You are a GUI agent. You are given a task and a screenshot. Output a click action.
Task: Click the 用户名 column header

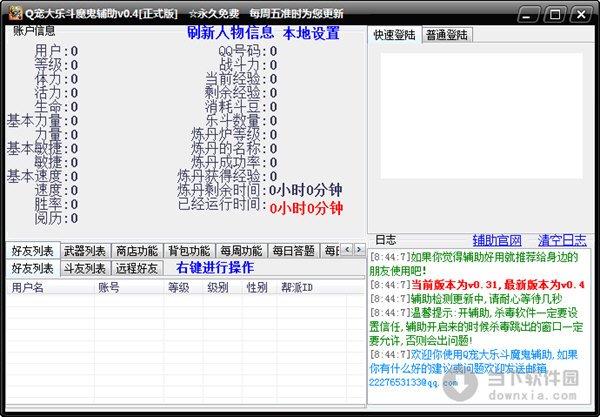[x=27, y=287]
